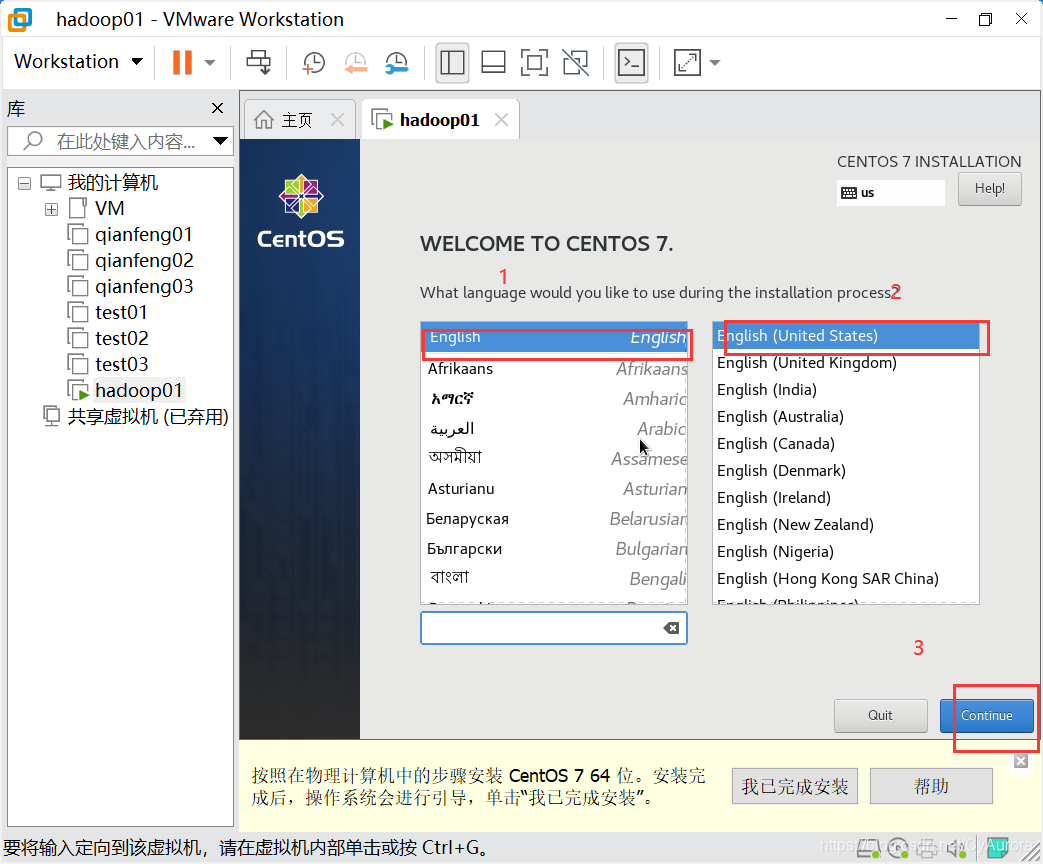Select Assamese language
The image size is (1043, 864).
click(x=554, y=458)
